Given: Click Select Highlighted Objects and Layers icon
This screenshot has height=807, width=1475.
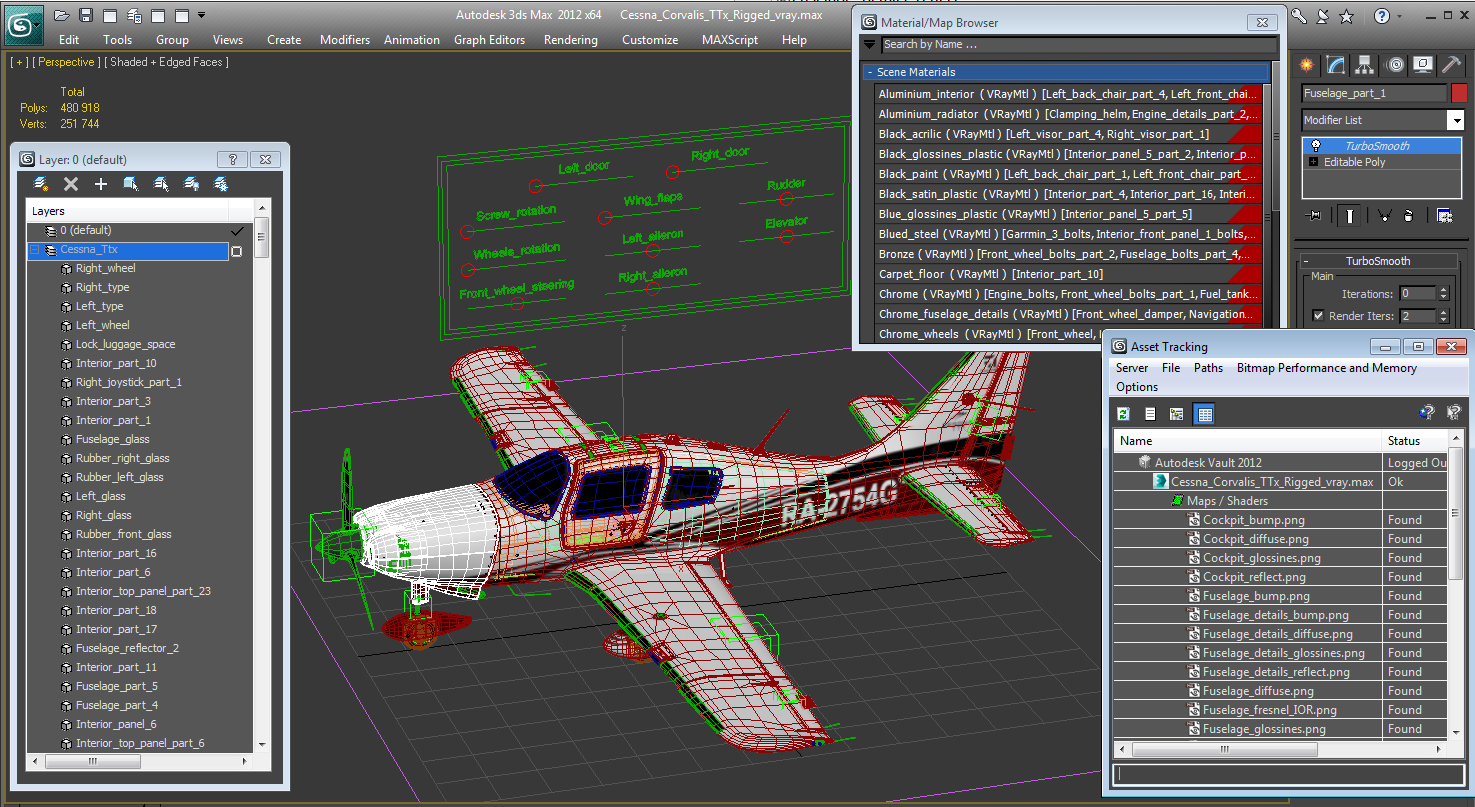Looking at the screenshot, I should click(131, 184).
